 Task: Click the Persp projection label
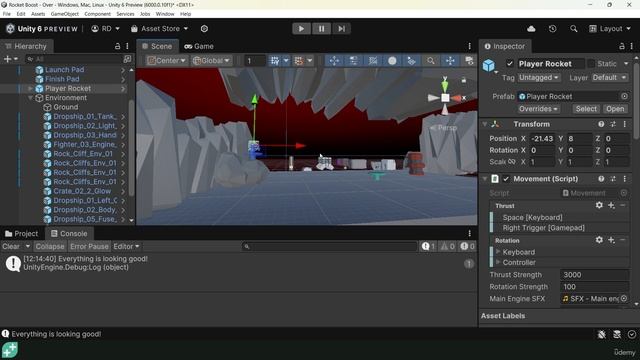tap(447, 128)
